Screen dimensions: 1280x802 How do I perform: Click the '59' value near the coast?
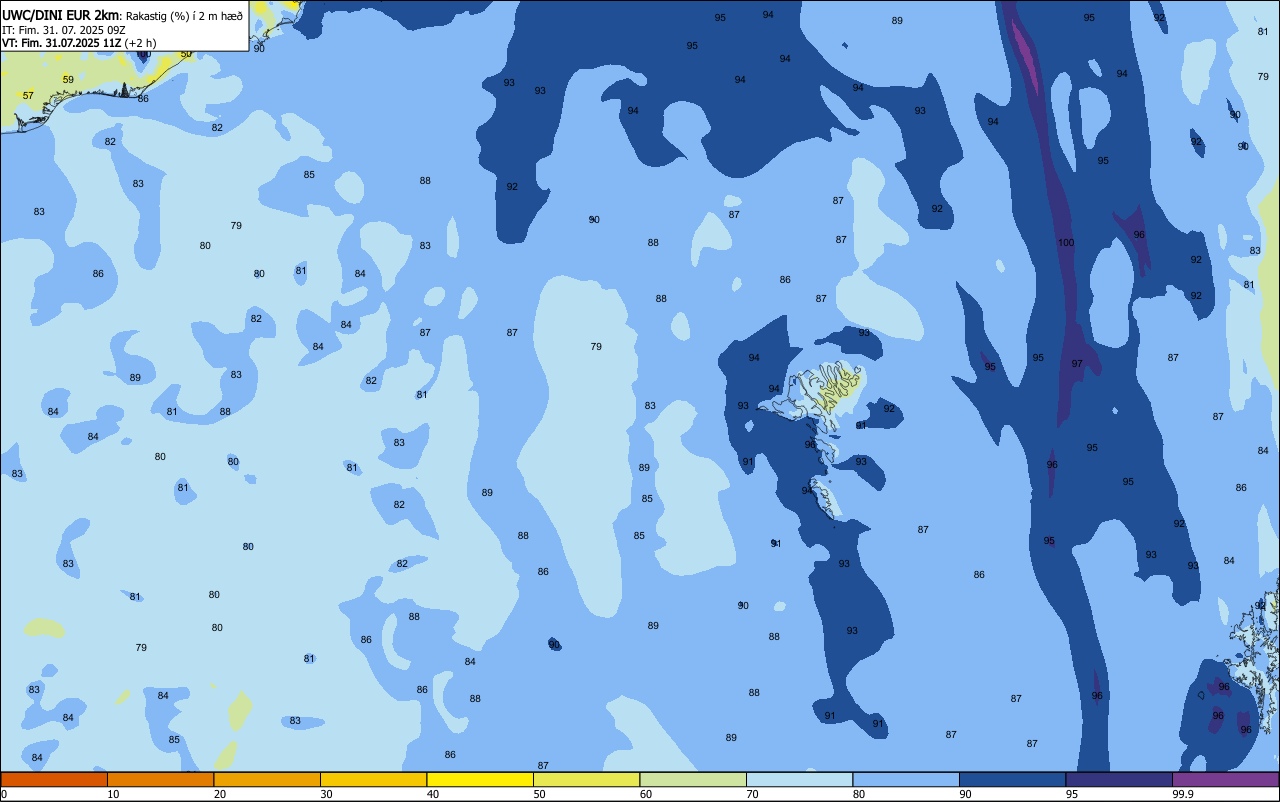coord(68,79)
